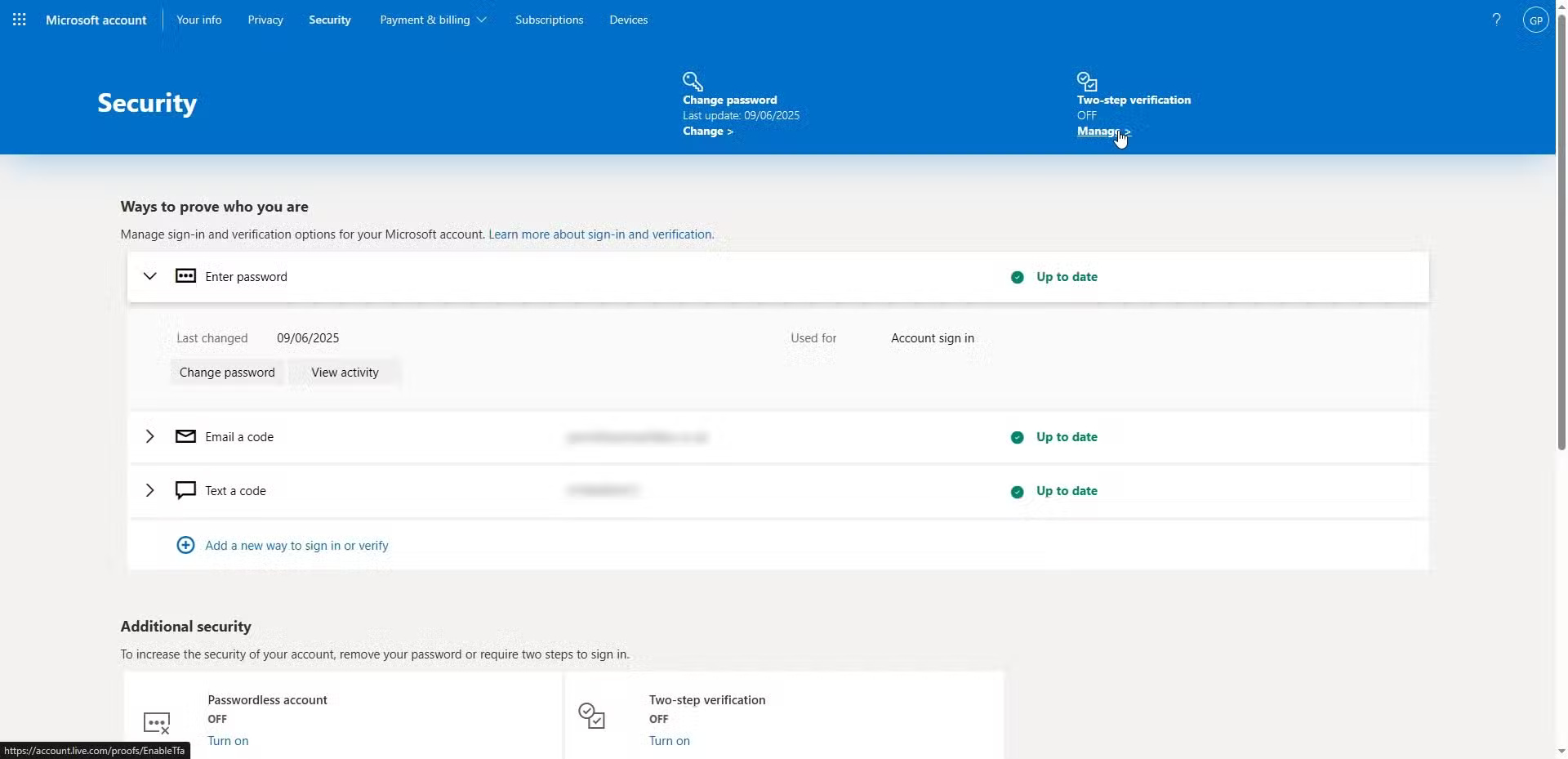This screenshot has height=759, width=1568.
Task: Click the help question mark icon
Action: 1496,20
